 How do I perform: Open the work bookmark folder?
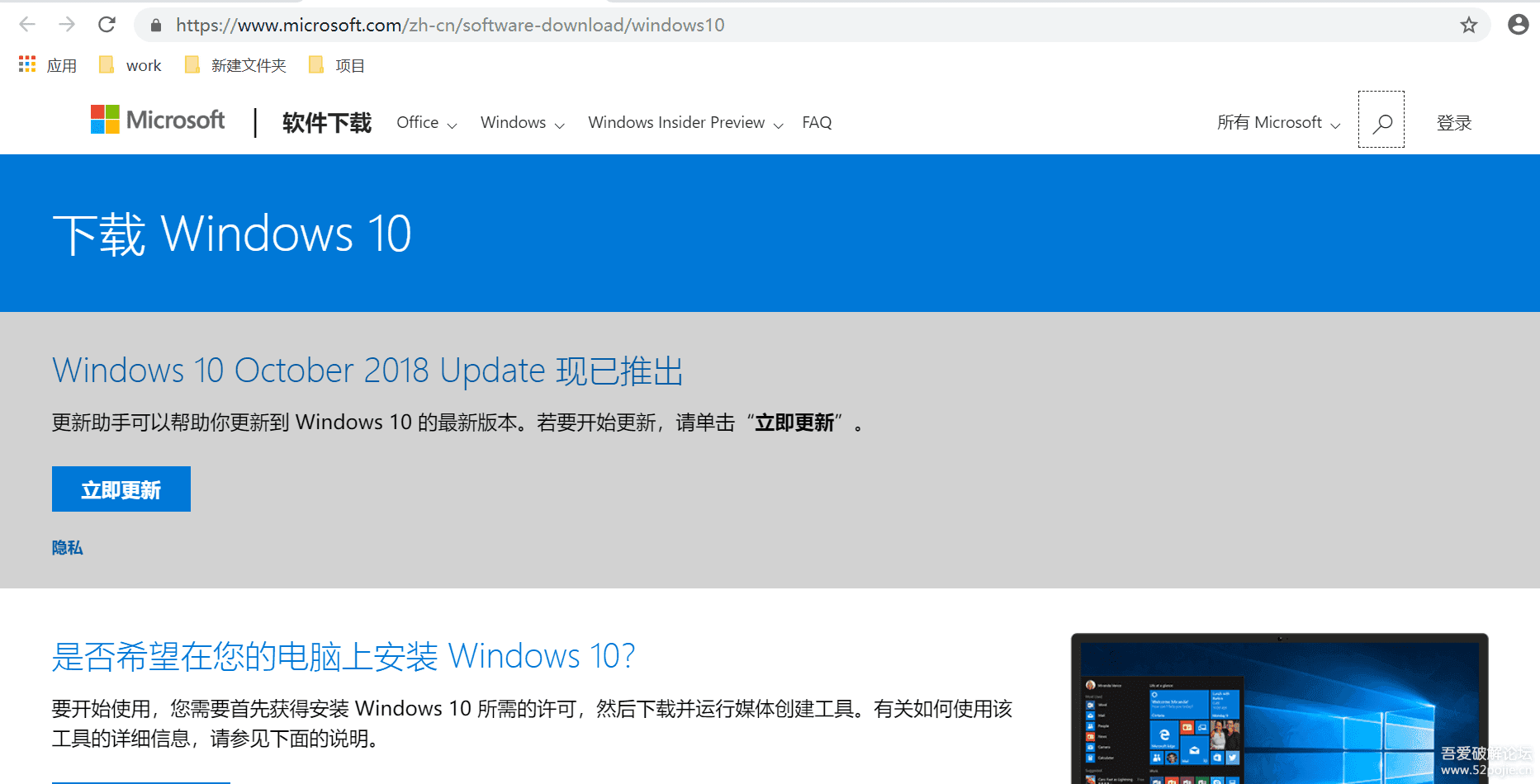pos(130,65)
